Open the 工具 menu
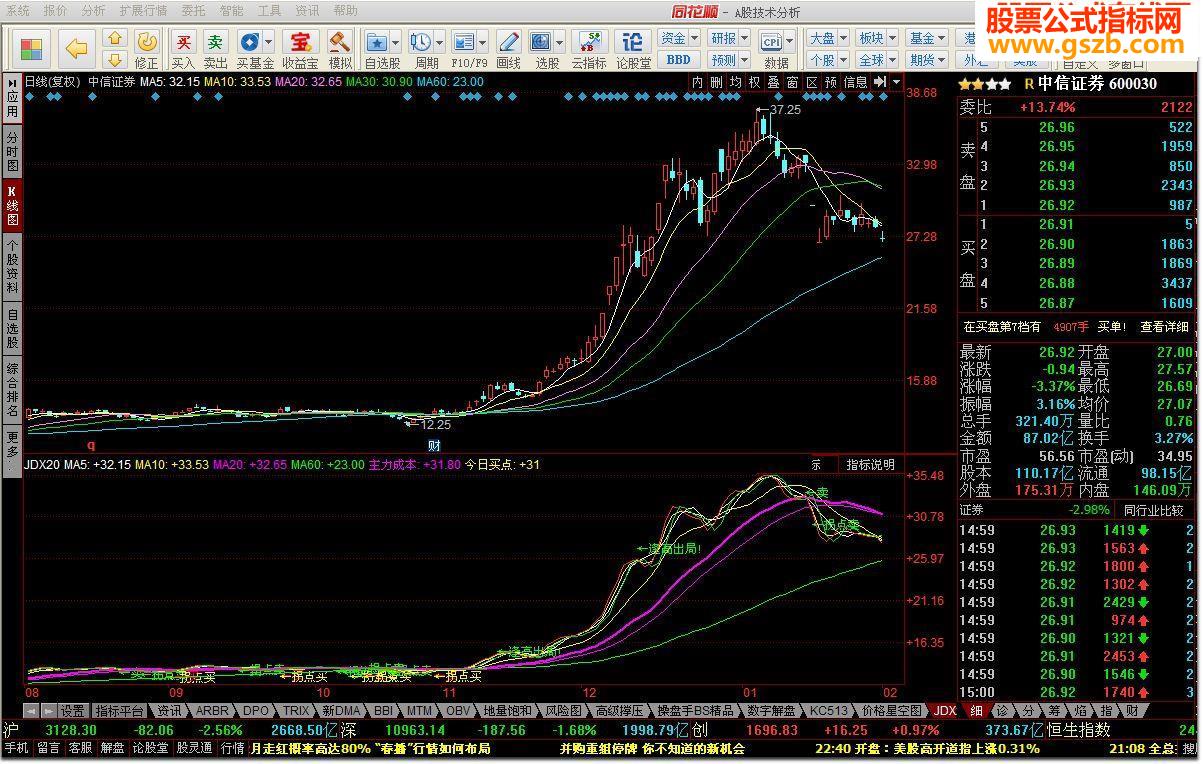 click(x=270, y=11)
